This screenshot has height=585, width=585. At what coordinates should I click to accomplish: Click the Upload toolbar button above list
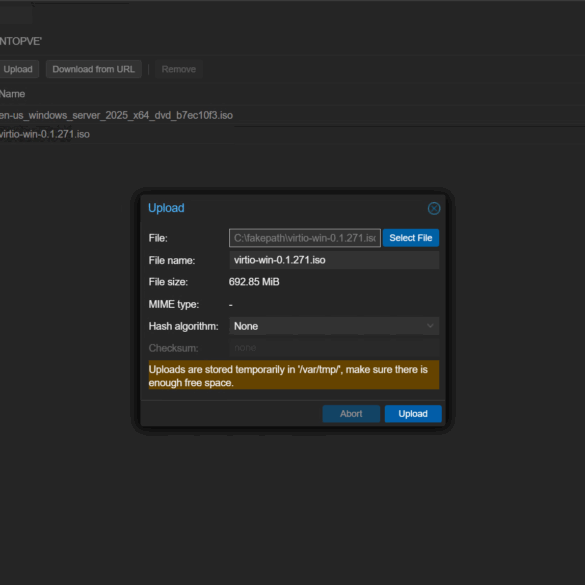[x=18, y=69]
